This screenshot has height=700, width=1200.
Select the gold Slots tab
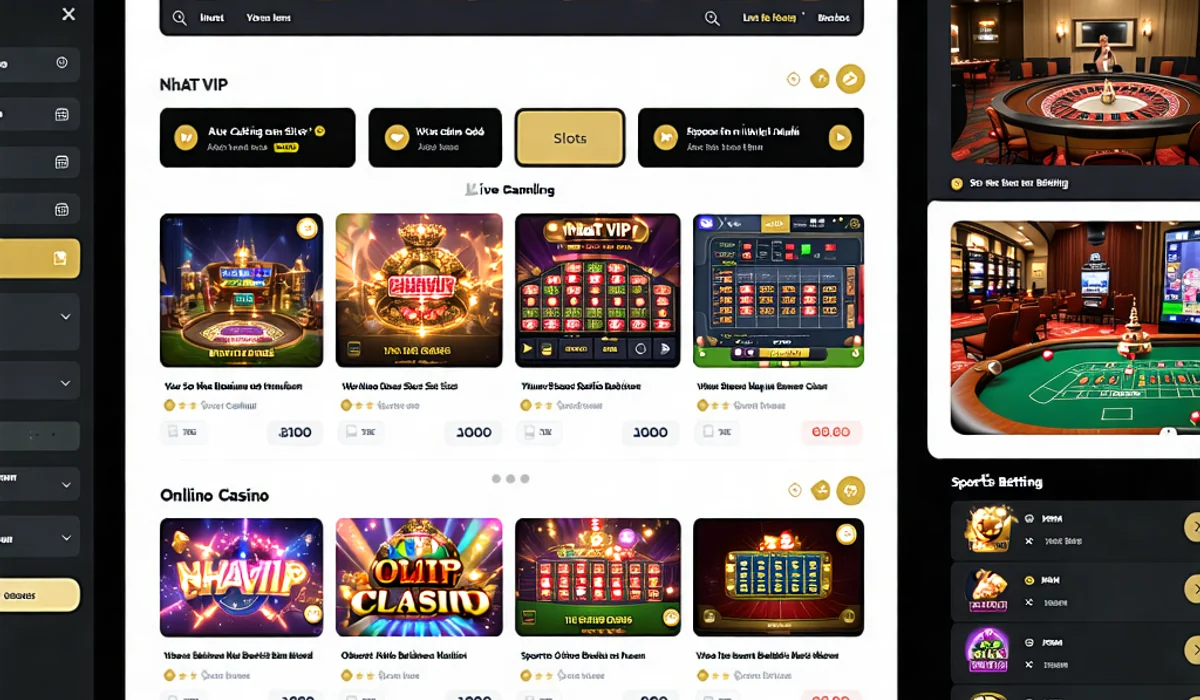tap(570, 138)
